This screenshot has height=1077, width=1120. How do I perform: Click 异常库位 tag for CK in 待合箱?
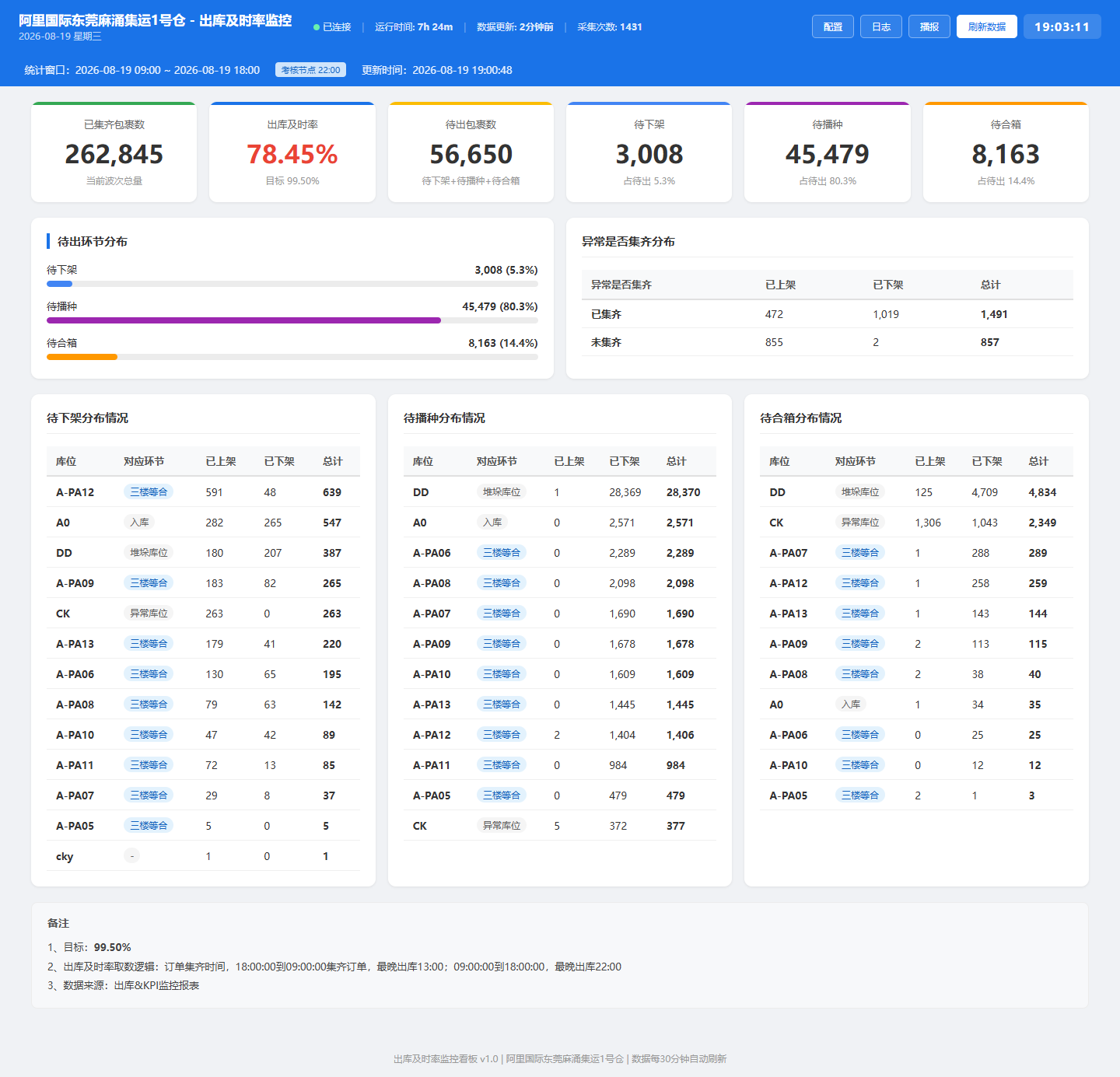(x=860, y=523)
